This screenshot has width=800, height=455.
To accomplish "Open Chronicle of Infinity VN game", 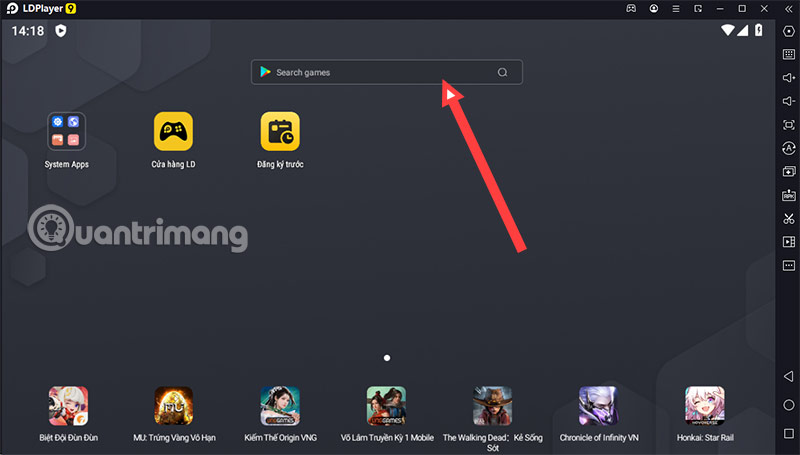I will coord(598,406).
